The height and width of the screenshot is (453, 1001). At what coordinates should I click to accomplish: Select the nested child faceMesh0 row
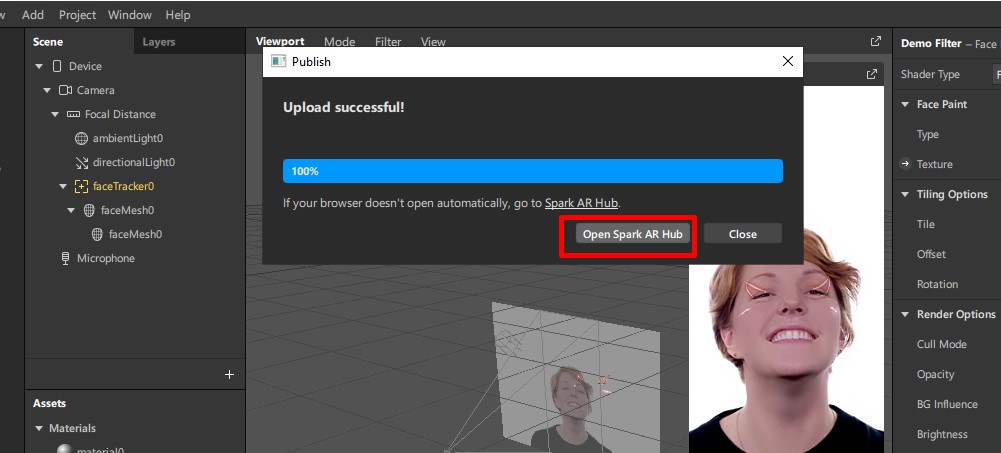(135, 234)
